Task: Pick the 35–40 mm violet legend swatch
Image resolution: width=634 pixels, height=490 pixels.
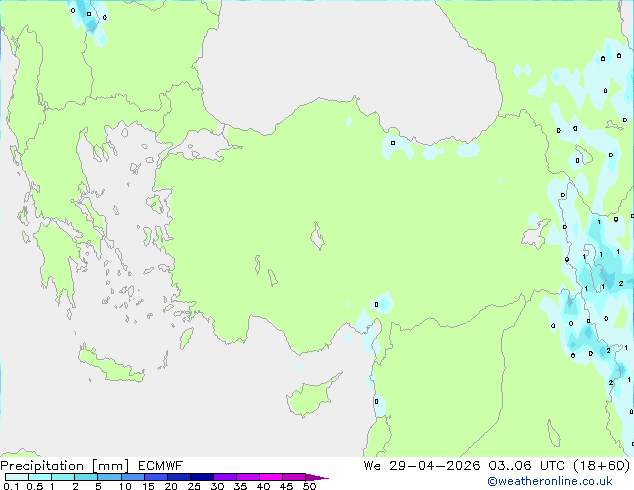Action: (248, 477)
